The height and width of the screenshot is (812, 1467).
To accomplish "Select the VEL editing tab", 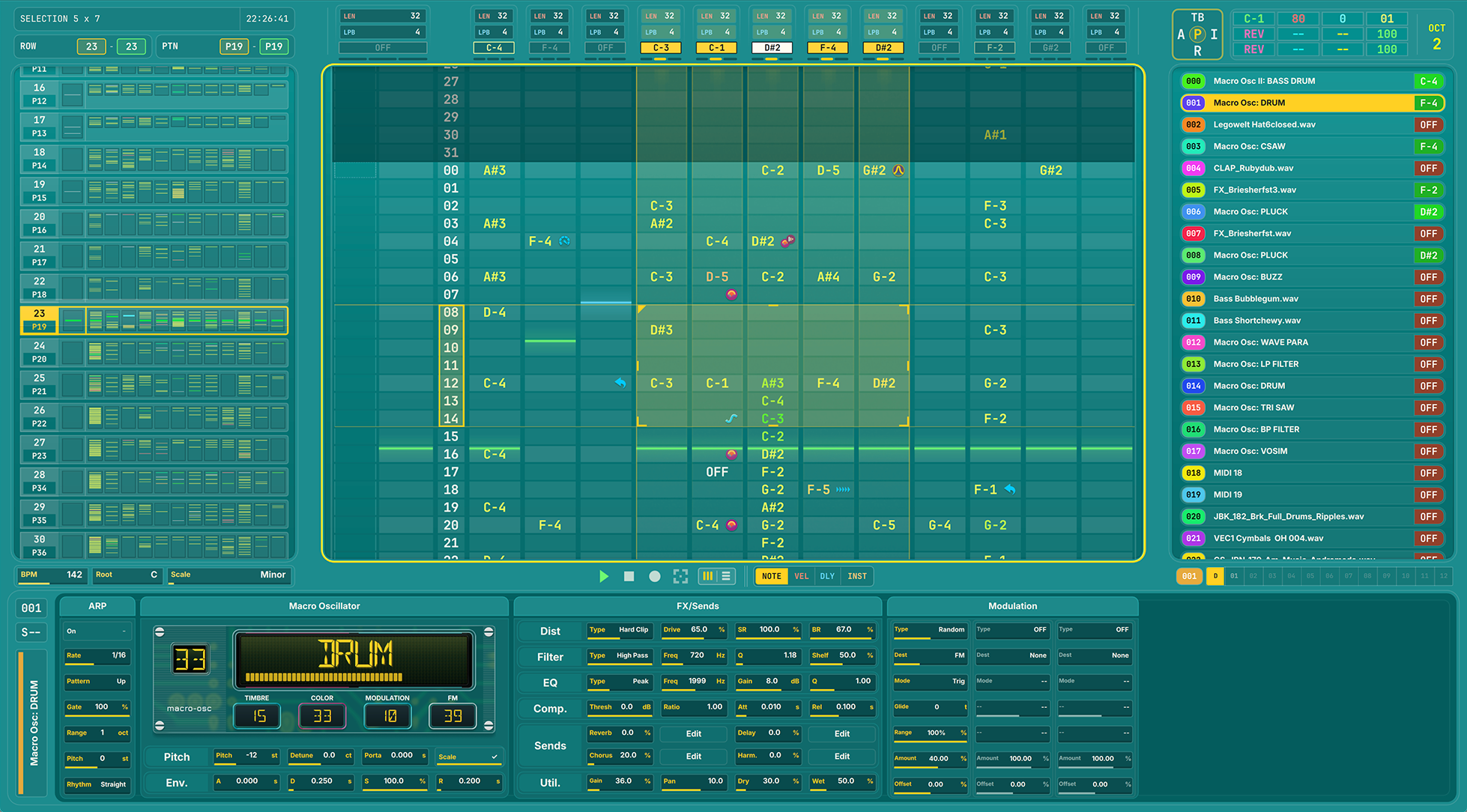I will pyautogui.click(x=802, y=576).
